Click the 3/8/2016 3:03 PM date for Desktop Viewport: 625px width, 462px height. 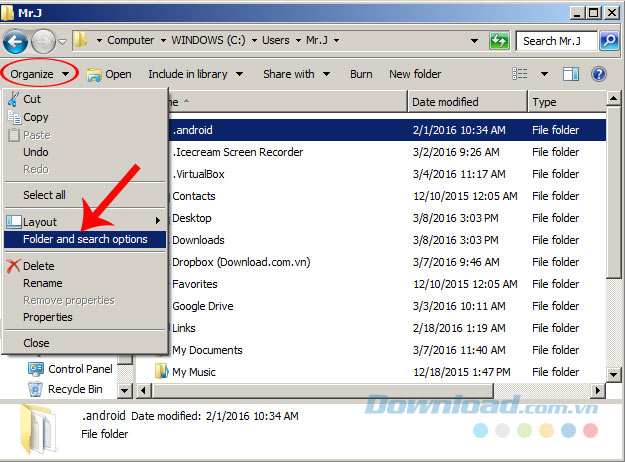tap(456, 218)
